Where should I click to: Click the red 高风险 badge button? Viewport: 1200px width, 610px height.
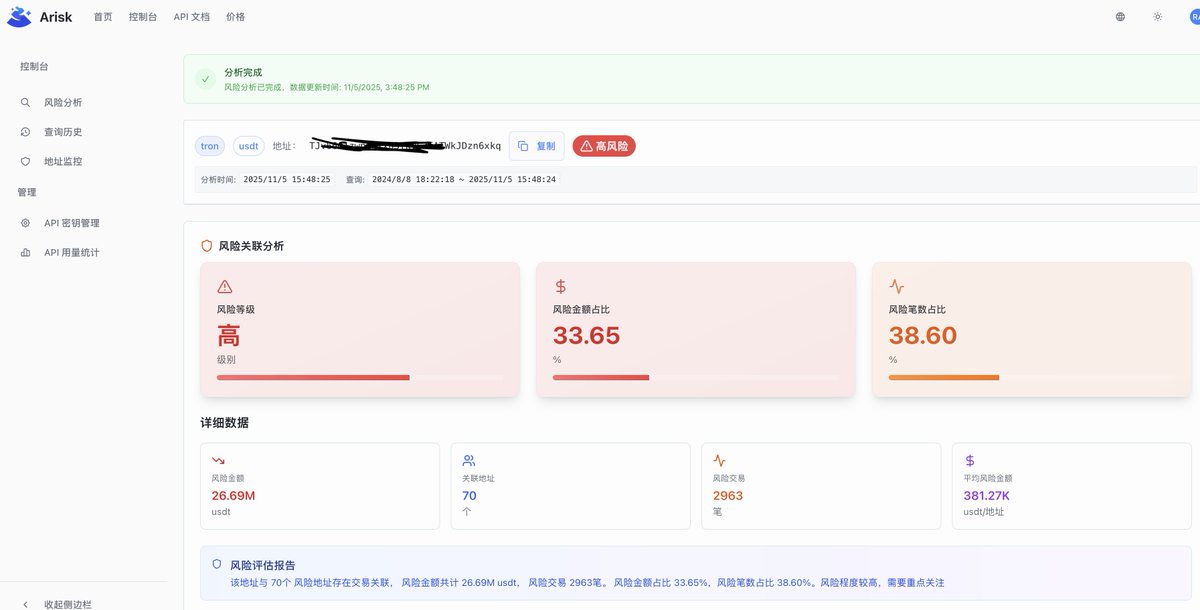[604, 145]
